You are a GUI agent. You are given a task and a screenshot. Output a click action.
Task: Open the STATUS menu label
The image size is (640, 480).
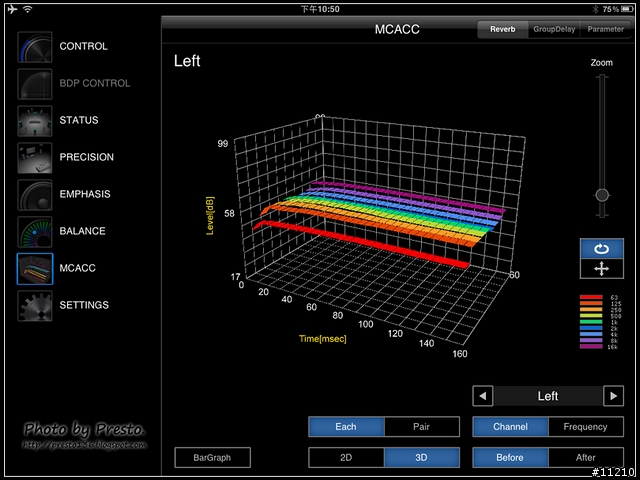(79, 120)
